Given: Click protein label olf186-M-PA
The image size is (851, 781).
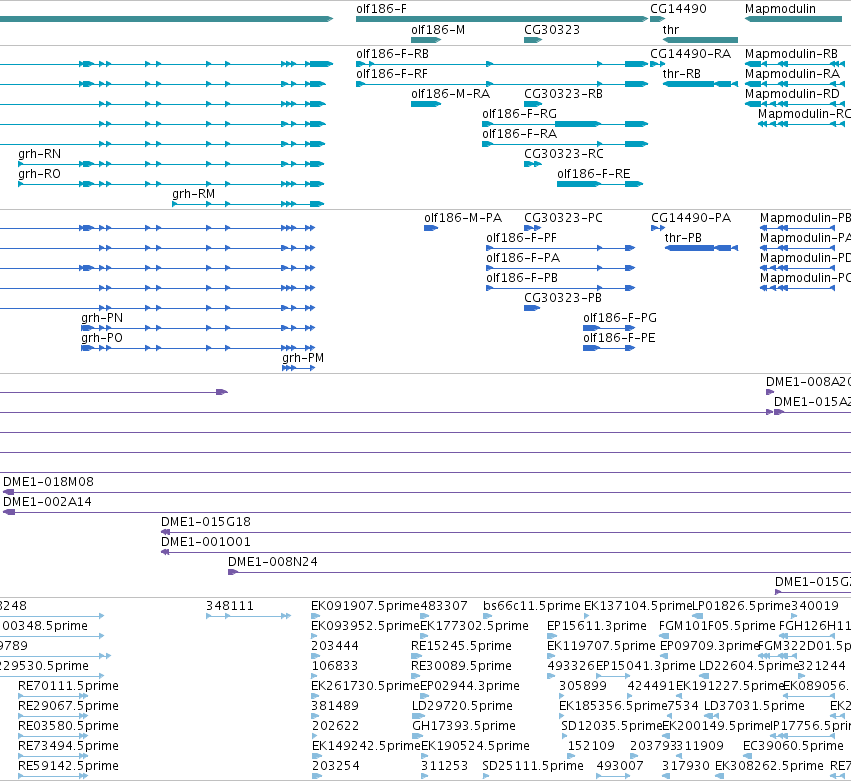Looking at the screenshot, I should [x=463, y=218].
